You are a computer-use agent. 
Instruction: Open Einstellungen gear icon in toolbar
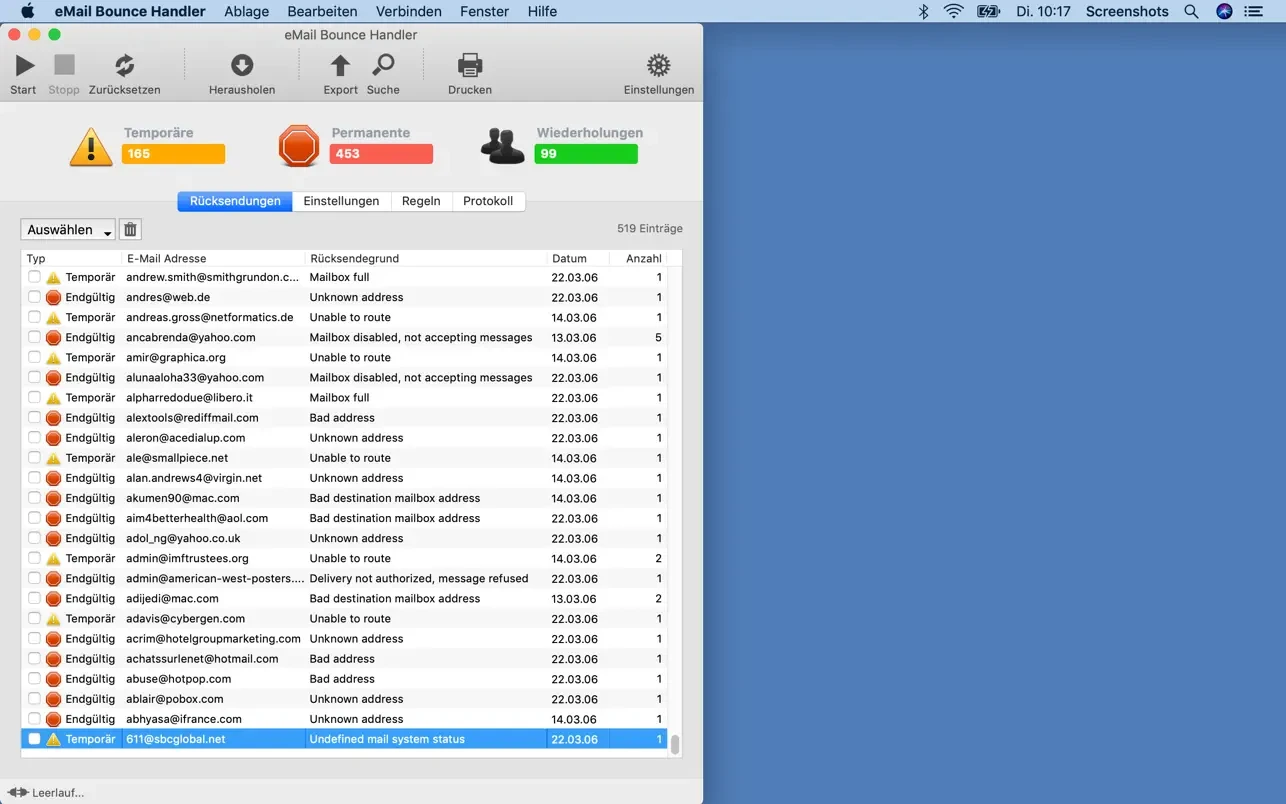click(658, 66)
